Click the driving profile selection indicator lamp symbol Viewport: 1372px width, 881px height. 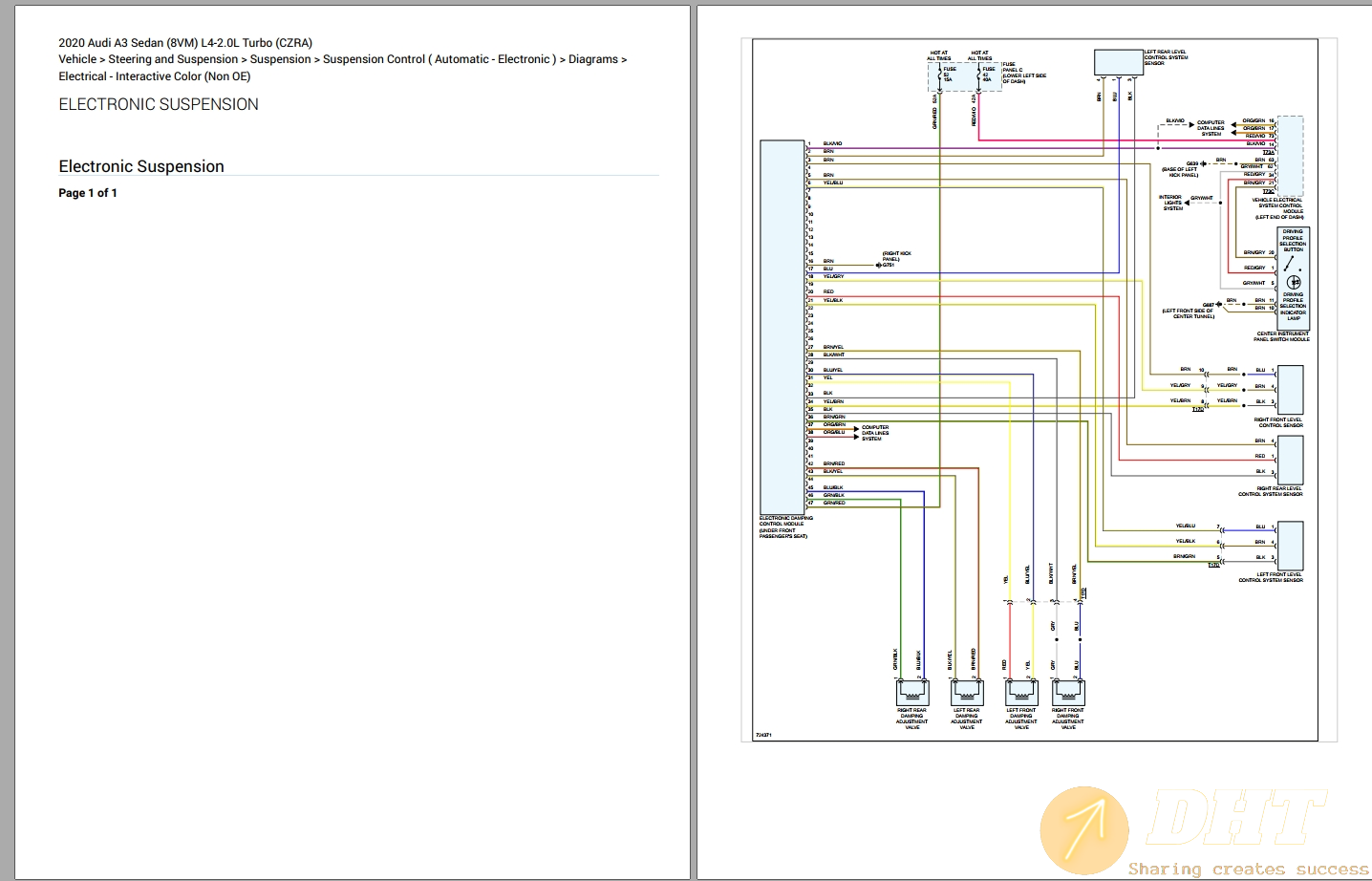click(1294, 282)
